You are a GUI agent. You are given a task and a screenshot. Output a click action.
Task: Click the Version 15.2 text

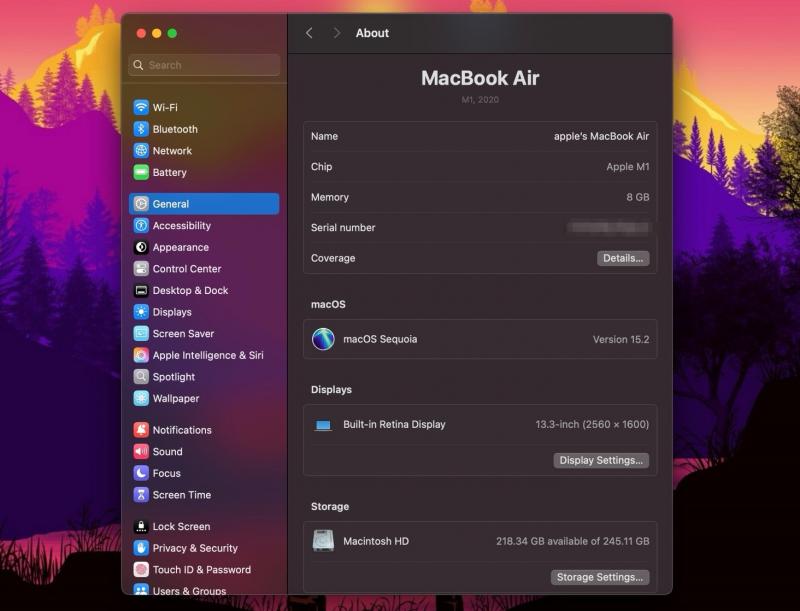(621, 339)
